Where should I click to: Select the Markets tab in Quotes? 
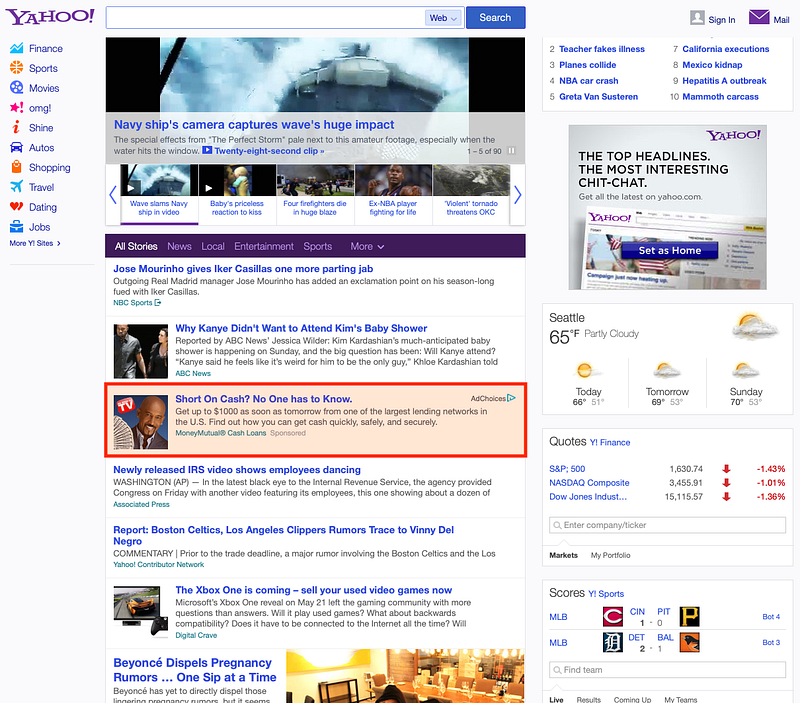coord(563,555)
